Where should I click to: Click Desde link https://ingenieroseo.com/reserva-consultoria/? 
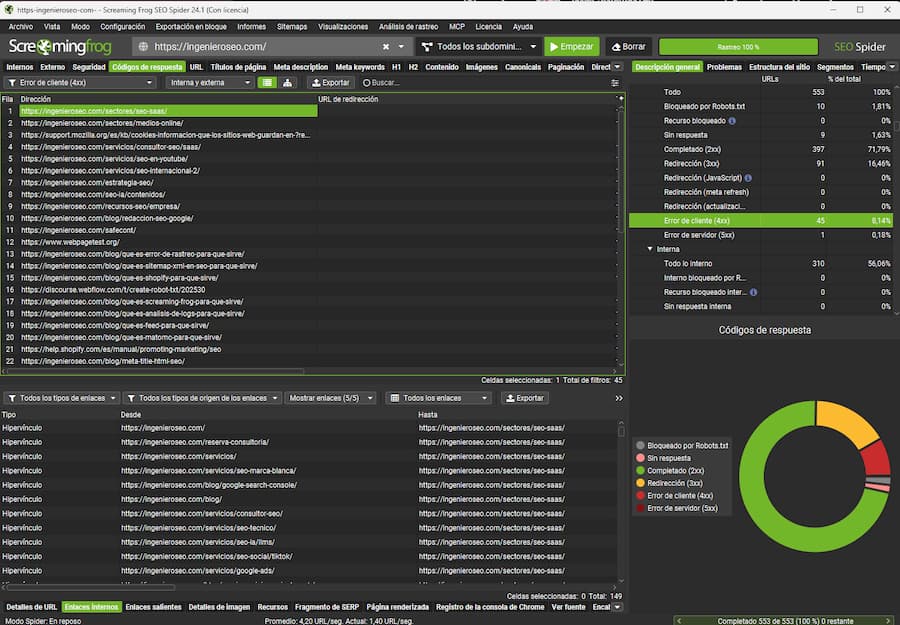(x=195, y=442)
